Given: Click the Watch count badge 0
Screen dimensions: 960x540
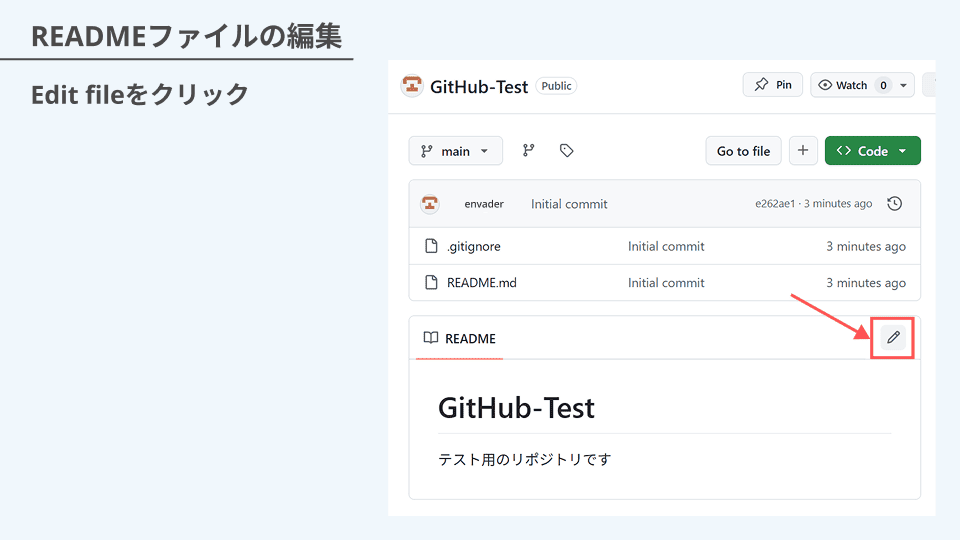Looking at the screenshot, I should [x=883, y=85].
